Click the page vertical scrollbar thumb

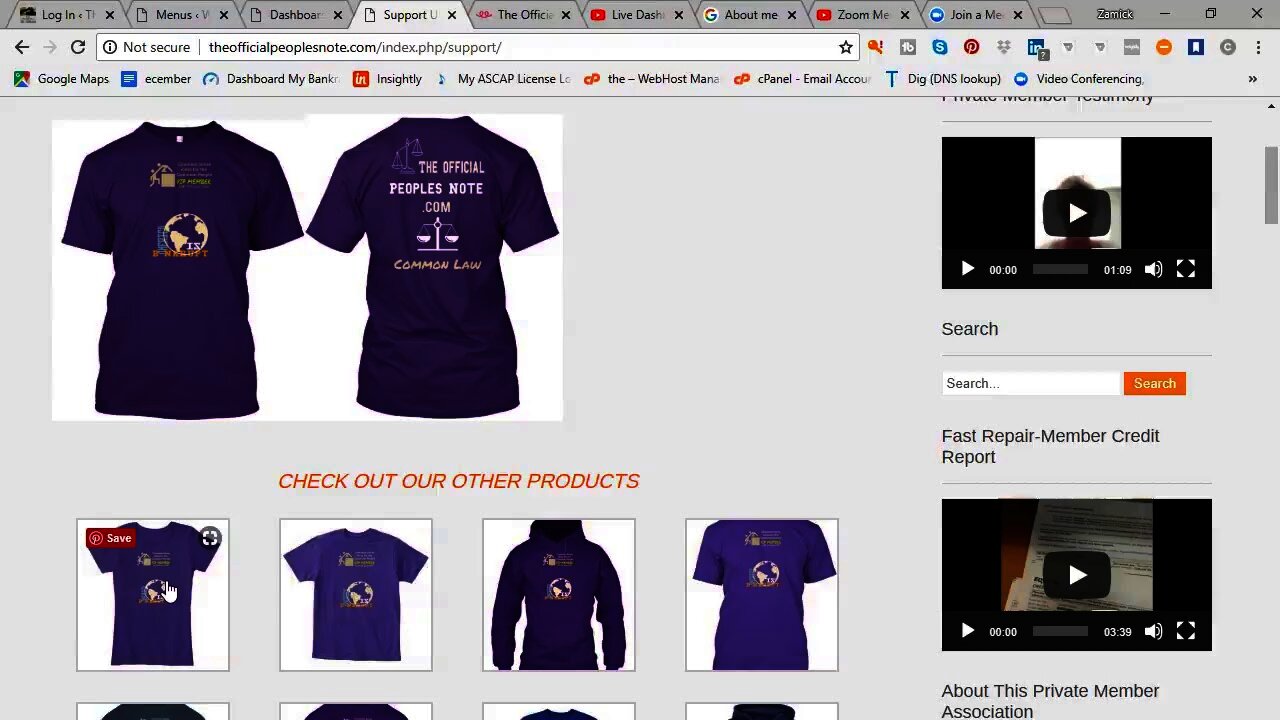point(1271,186)
